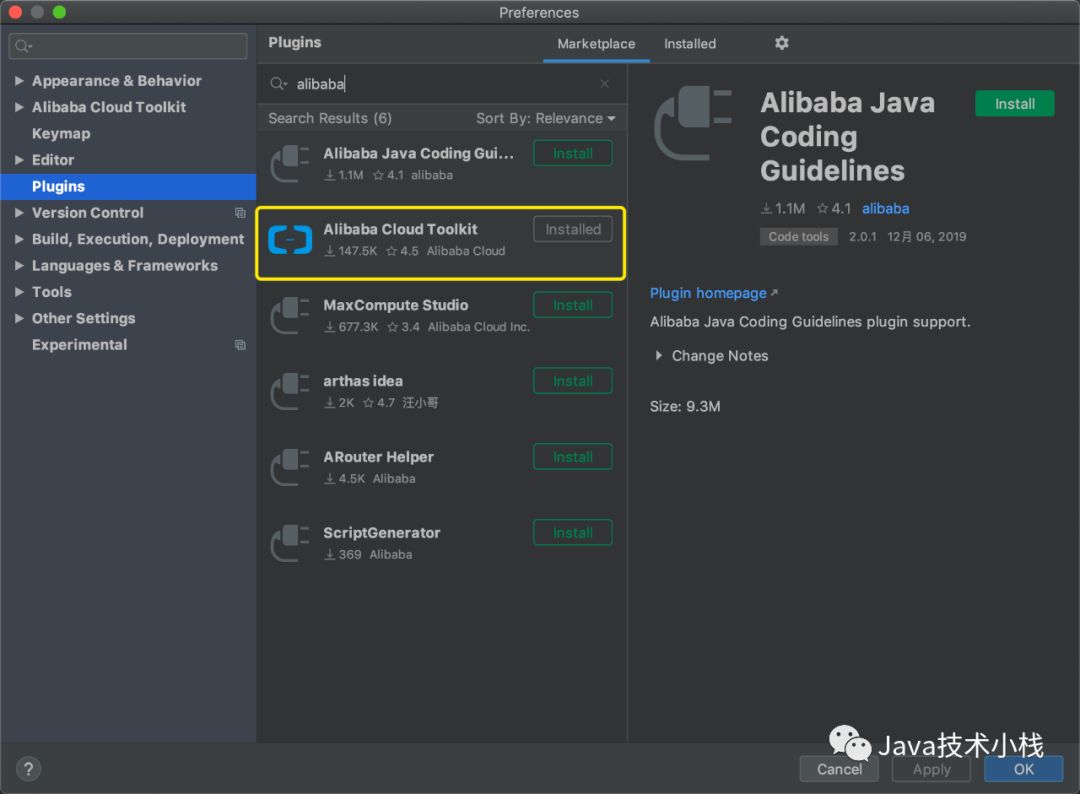Focus the plugin search field containing alibaba
The image size is (1080, 794).
[441, 84]
